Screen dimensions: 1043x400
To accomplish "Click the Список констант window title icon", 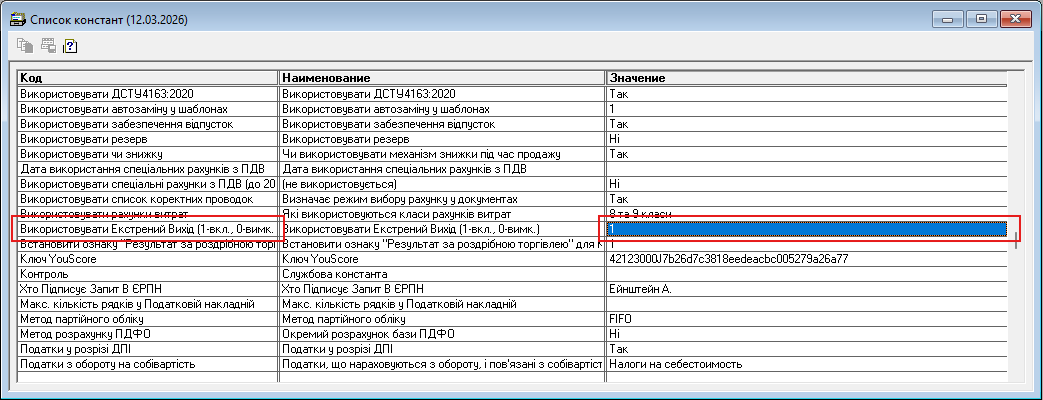I will coord(17,19).
